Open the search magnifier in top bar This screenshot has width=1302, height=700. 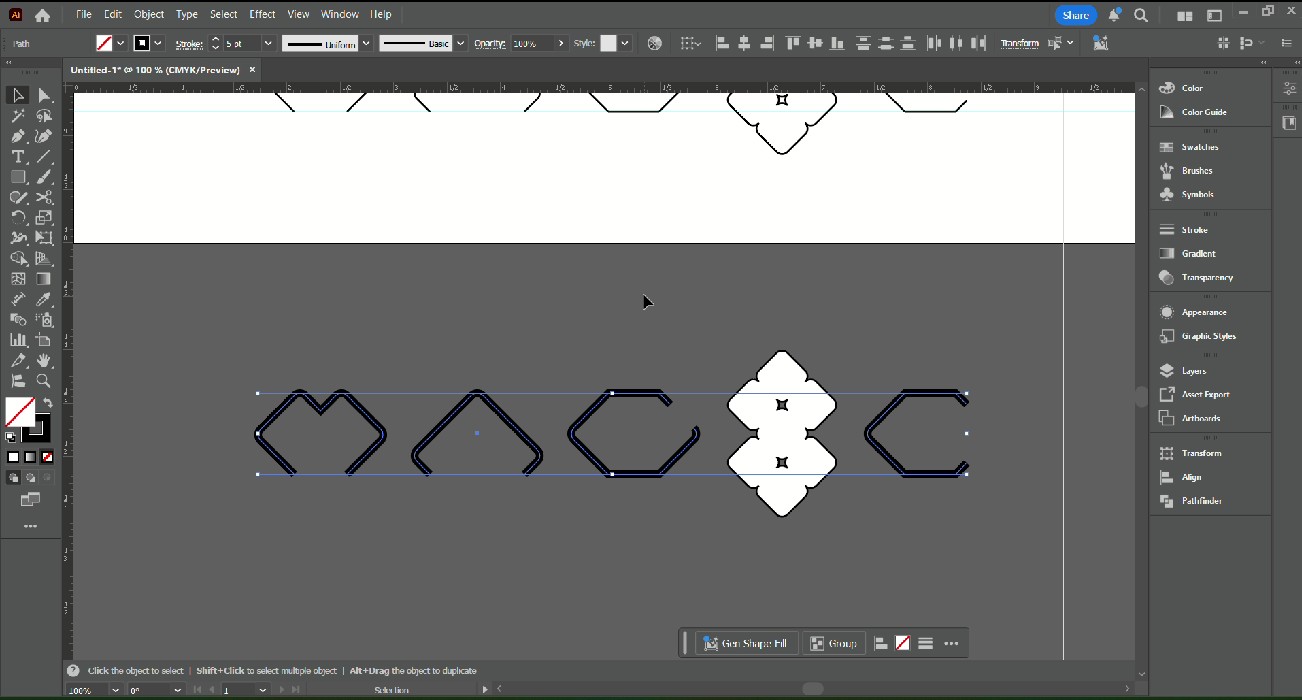point(1141,15)
